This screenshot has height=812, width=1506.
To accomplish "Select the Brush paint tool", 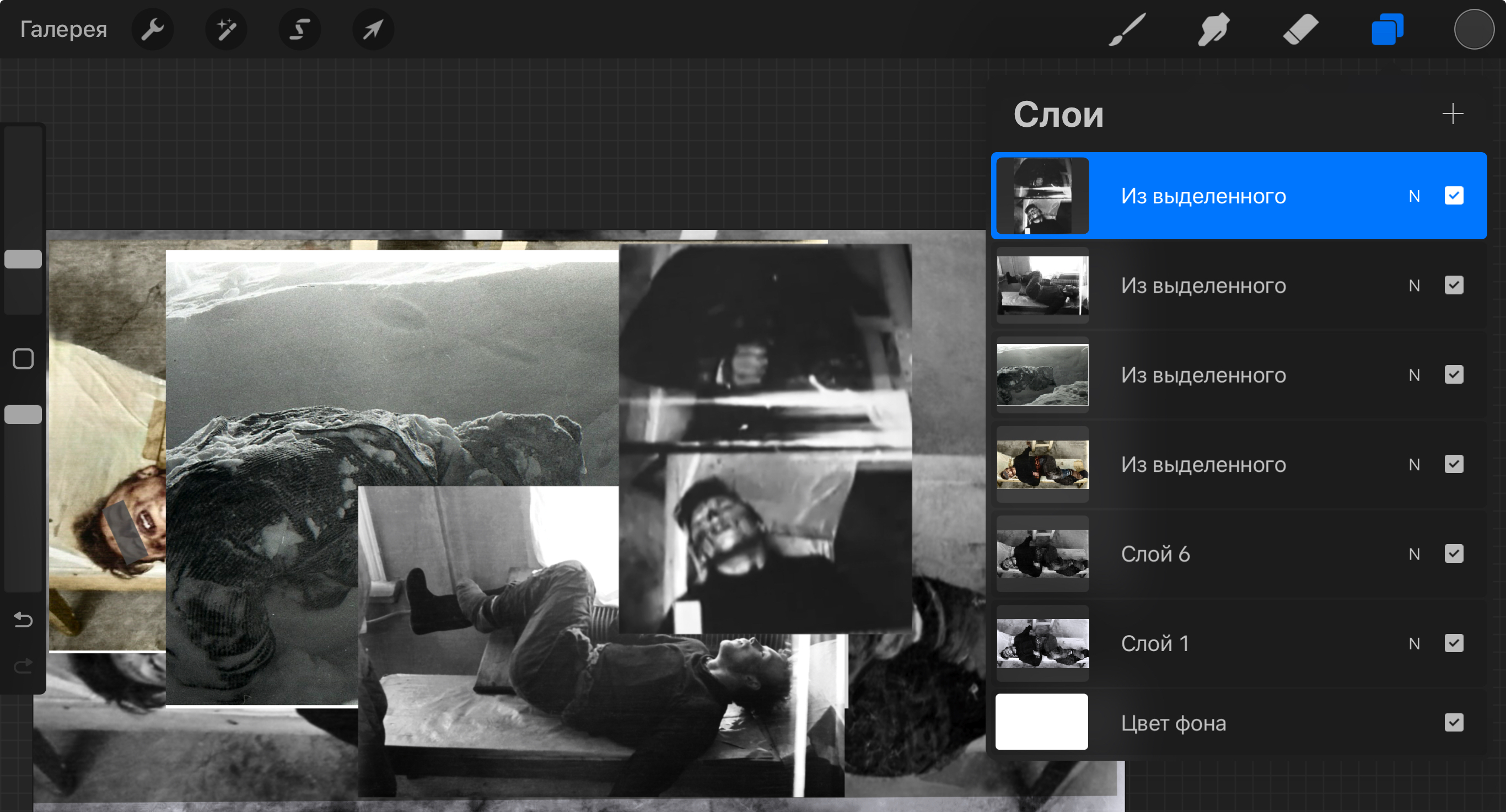I will tap(1127, 29).
